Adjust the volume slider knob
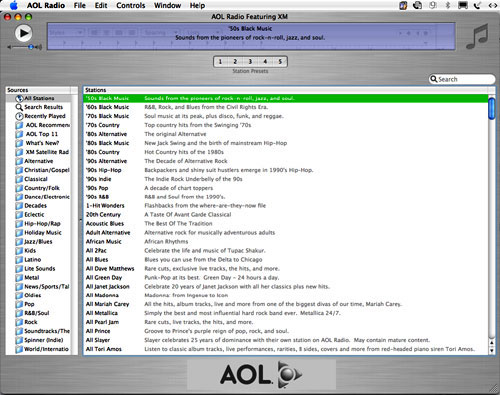The image size is (500, 395). 31,47
